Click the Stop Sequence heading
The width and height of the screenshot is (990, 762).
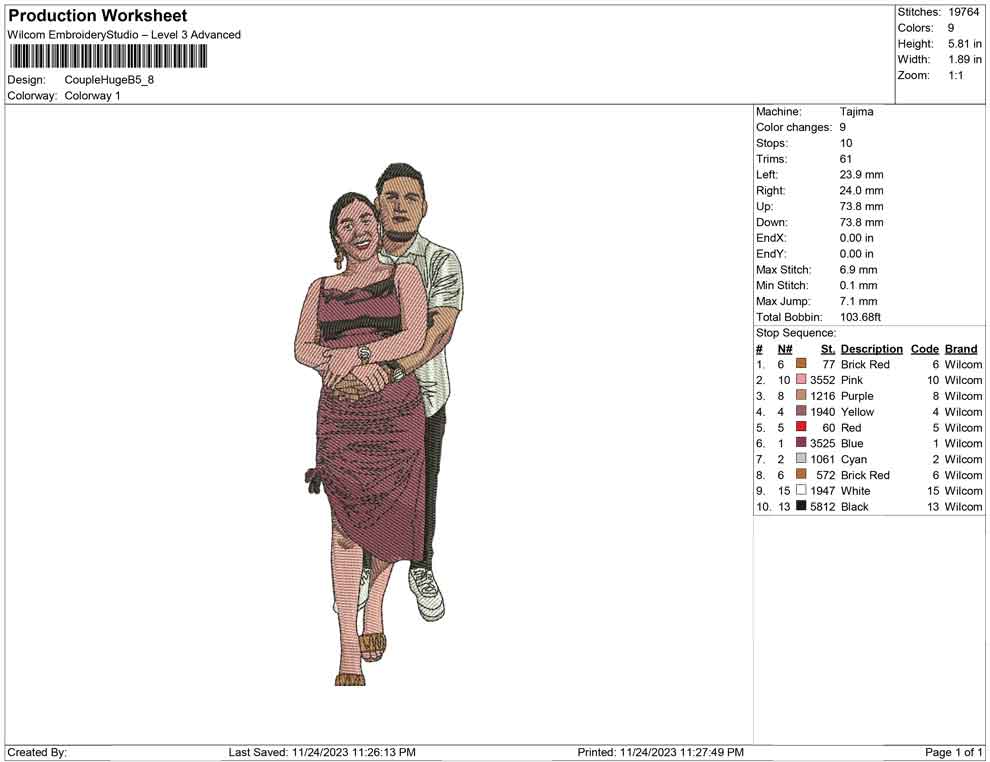point(796,333)
